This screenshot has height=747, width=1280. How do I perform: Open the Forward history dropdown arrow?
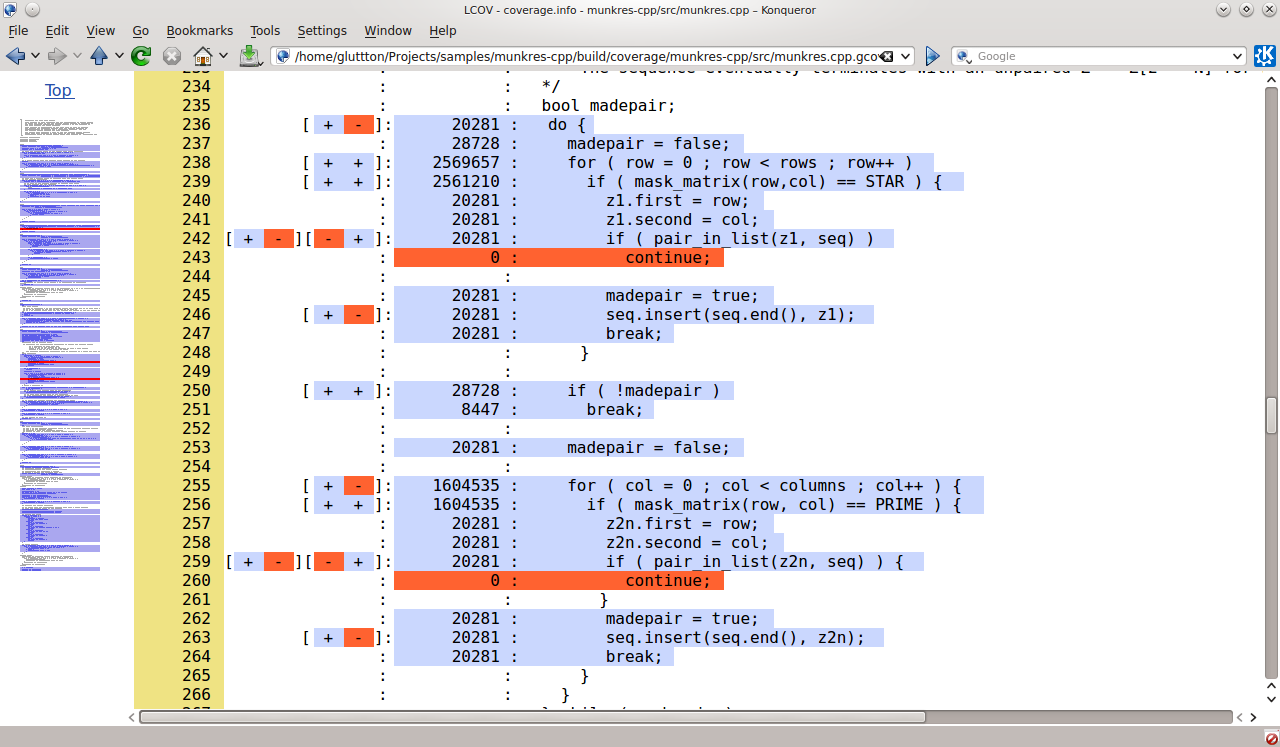tap(77, 56)
